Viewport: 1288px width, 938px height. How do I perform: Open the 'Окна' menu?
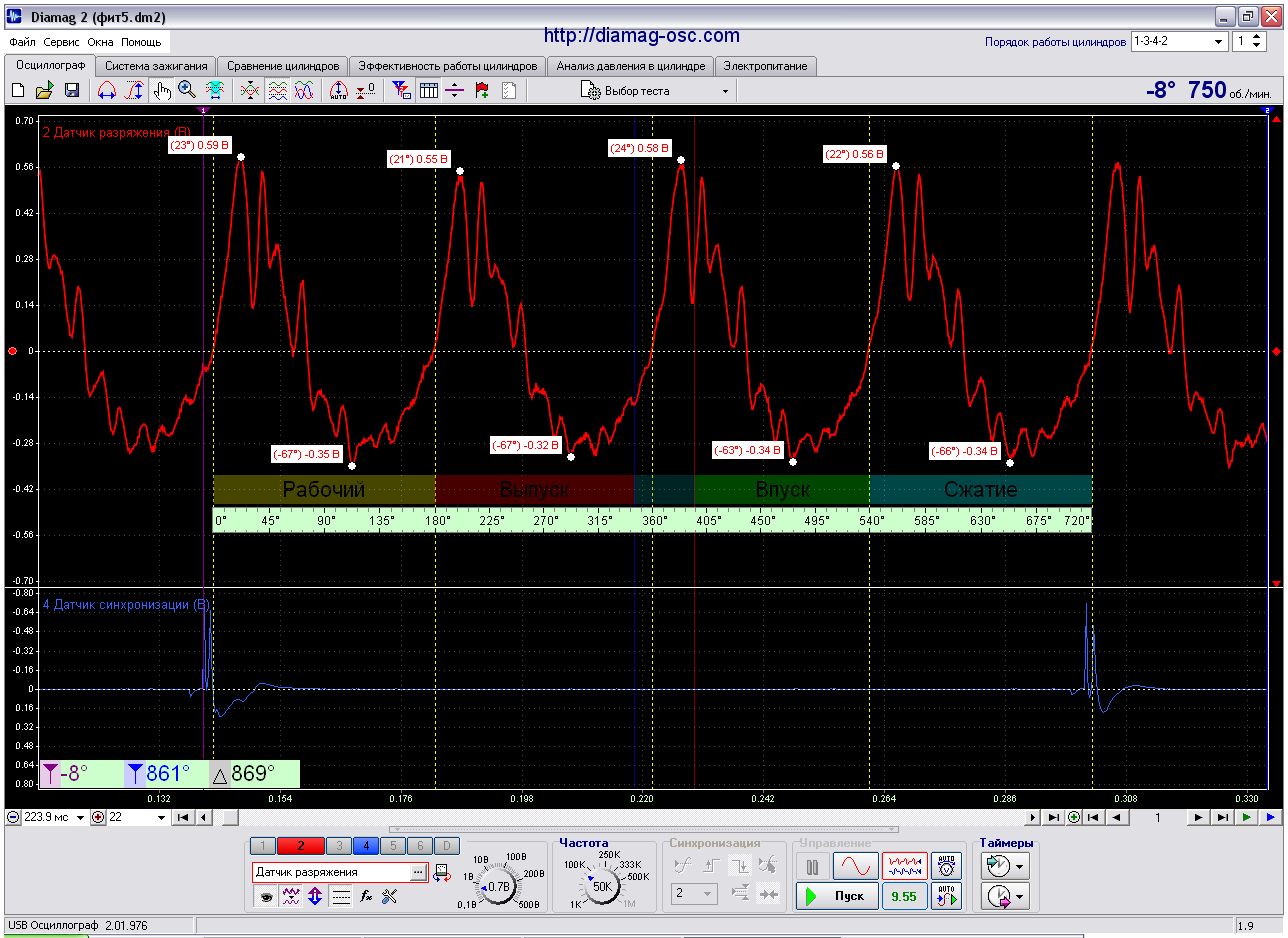pyautogui.click(x=100, y=43)
